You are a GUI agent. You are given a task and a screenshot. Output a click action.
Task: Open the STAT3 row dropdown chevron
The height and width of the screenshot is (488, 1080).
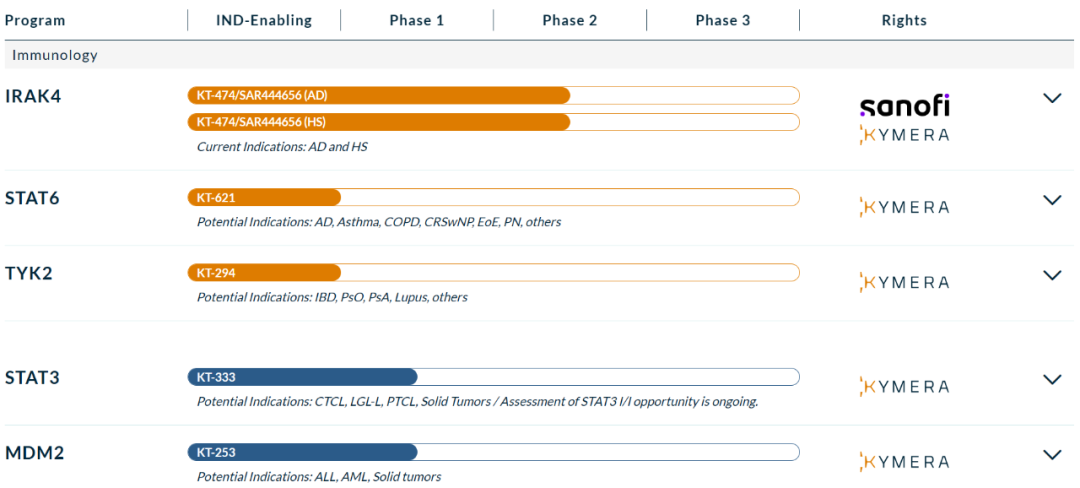pos(1051,379)
